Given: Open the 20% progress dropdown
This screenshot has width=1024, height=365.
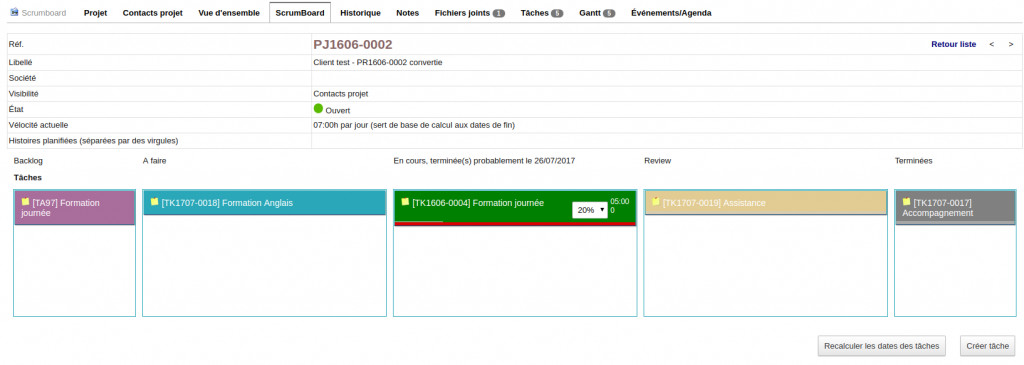Looking at the screenshot, I should point(590,210).
